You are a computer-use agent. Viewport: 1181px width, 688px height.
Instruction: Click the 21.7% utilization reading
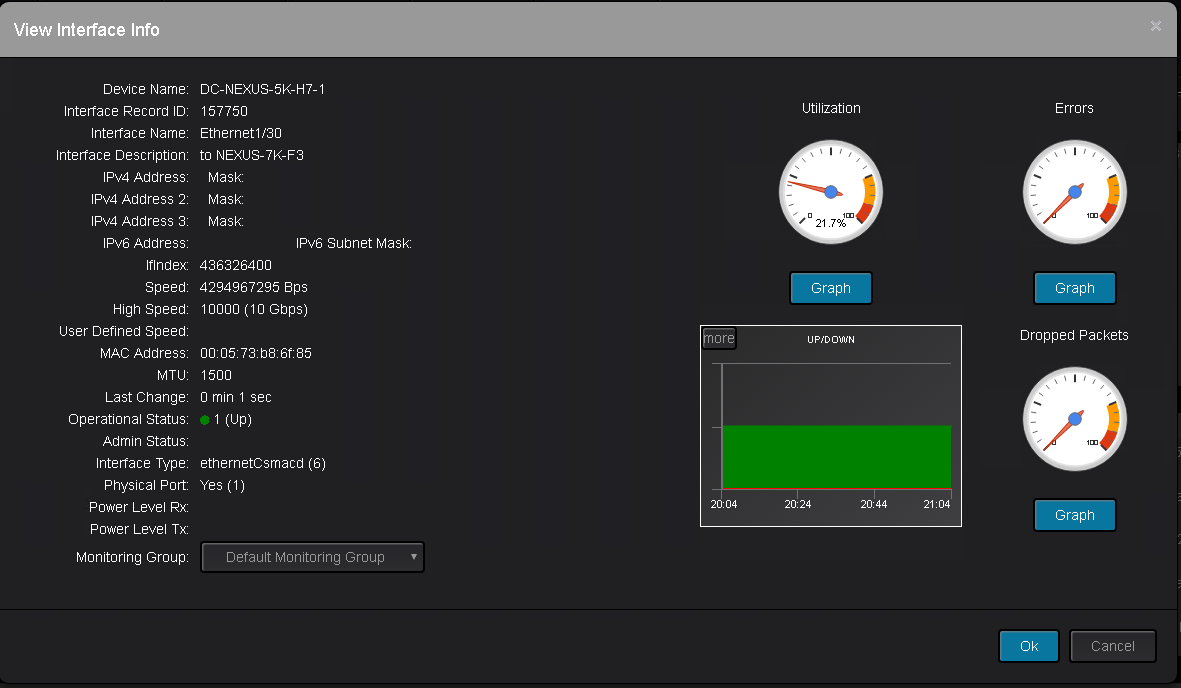831,223
